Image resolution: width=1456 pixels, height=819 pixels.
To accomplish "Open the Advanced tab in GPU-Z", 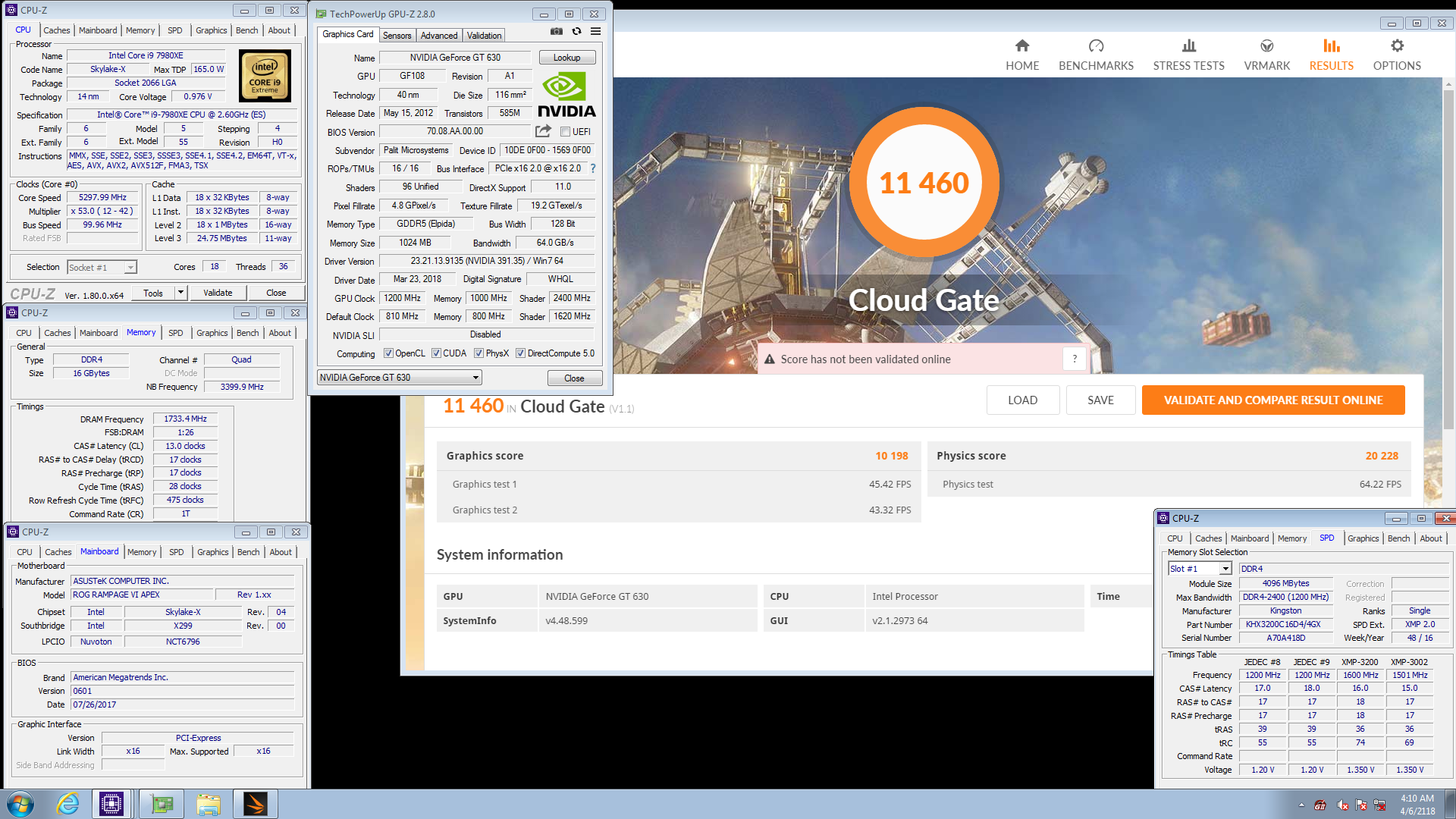I will pyautogui.click(x=439, y=36).
